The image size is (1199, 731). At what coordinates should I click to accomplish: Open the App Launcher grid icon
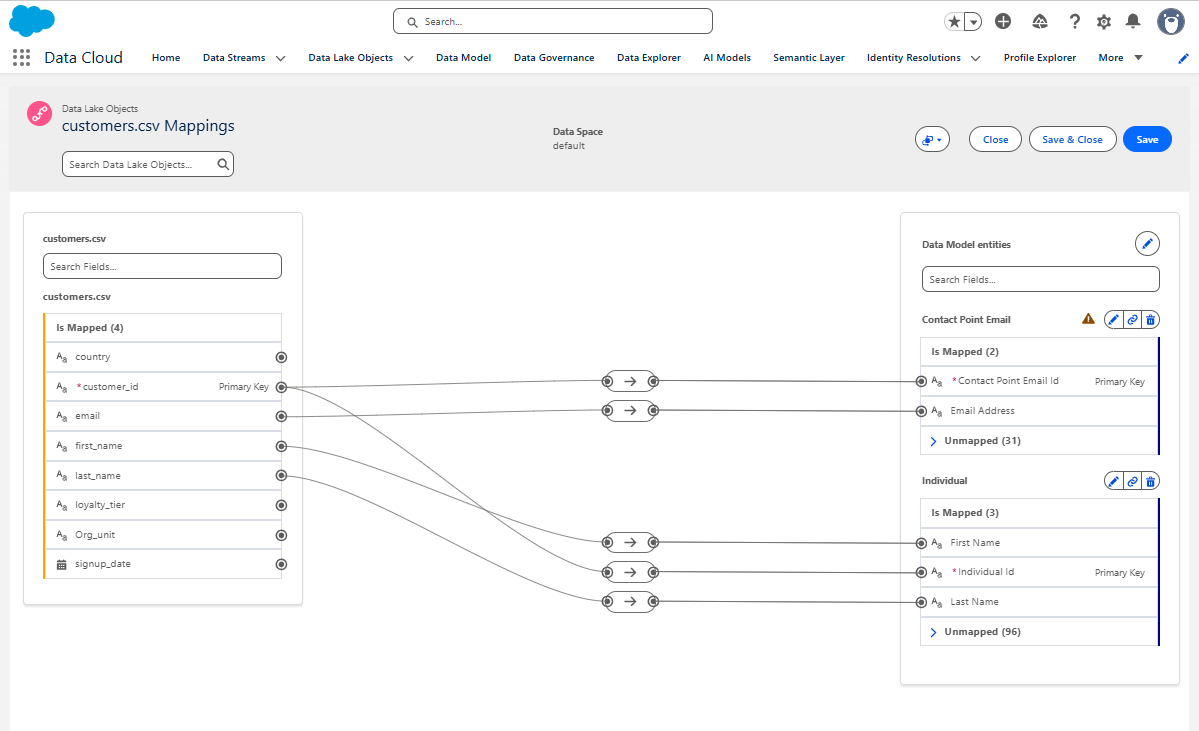[x=21, y=57]
